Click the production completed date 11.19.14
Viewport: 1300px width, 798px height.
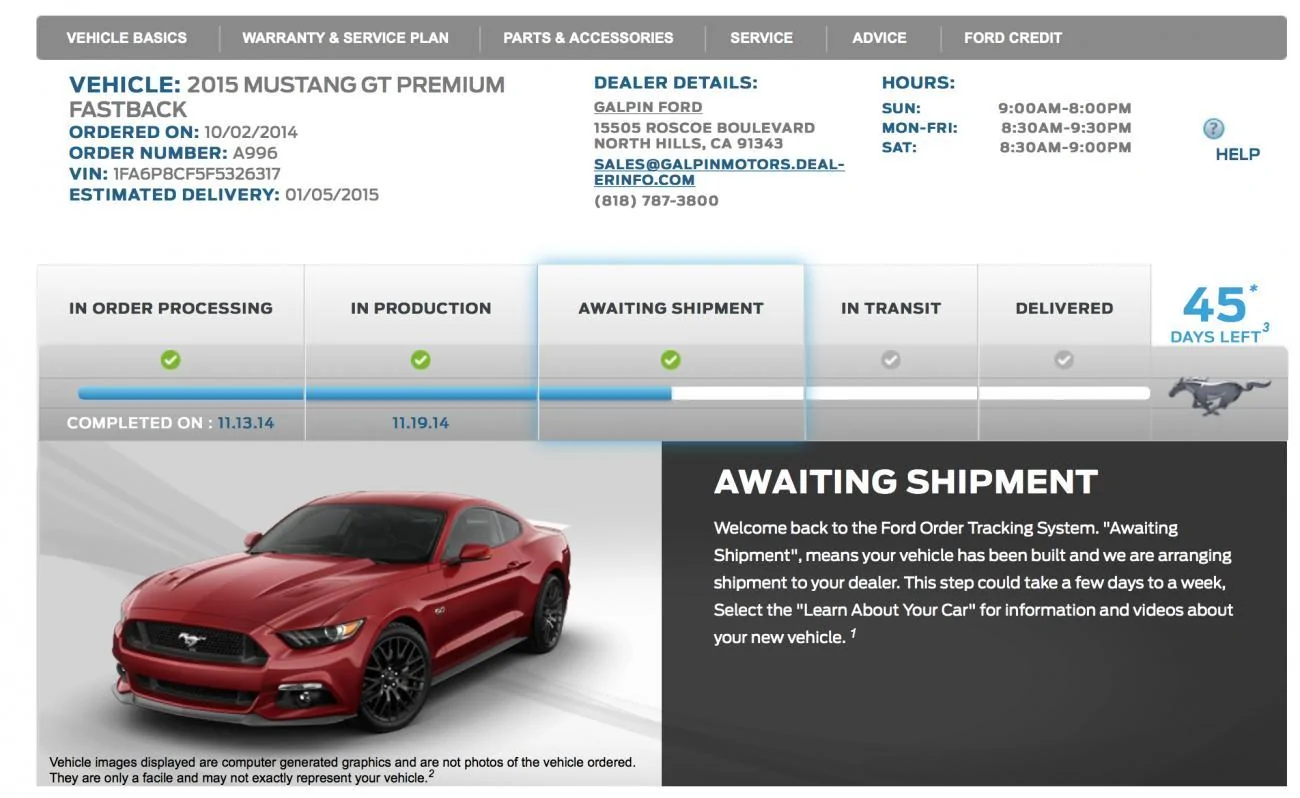click(421, 423)
